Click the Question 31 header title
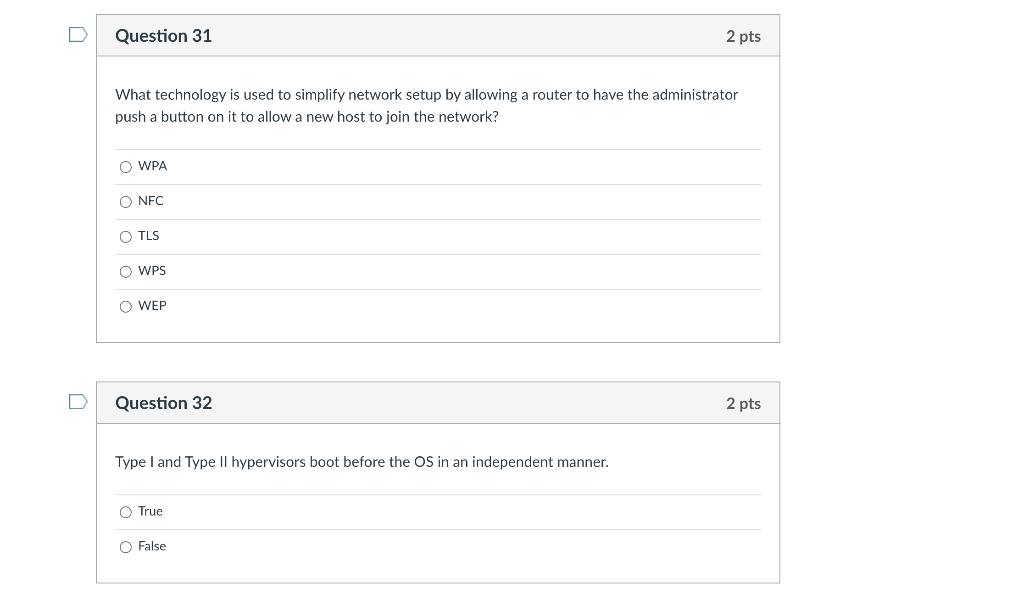Screen dimensions: 1024x600 pos(163,36)
